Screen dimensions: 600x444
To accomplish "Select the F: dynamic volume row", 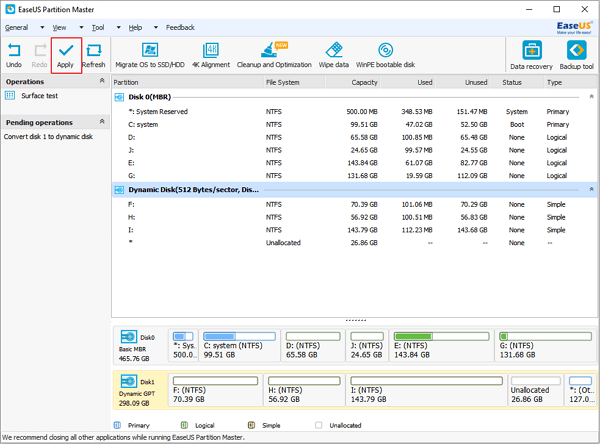I will coord(354,204).
